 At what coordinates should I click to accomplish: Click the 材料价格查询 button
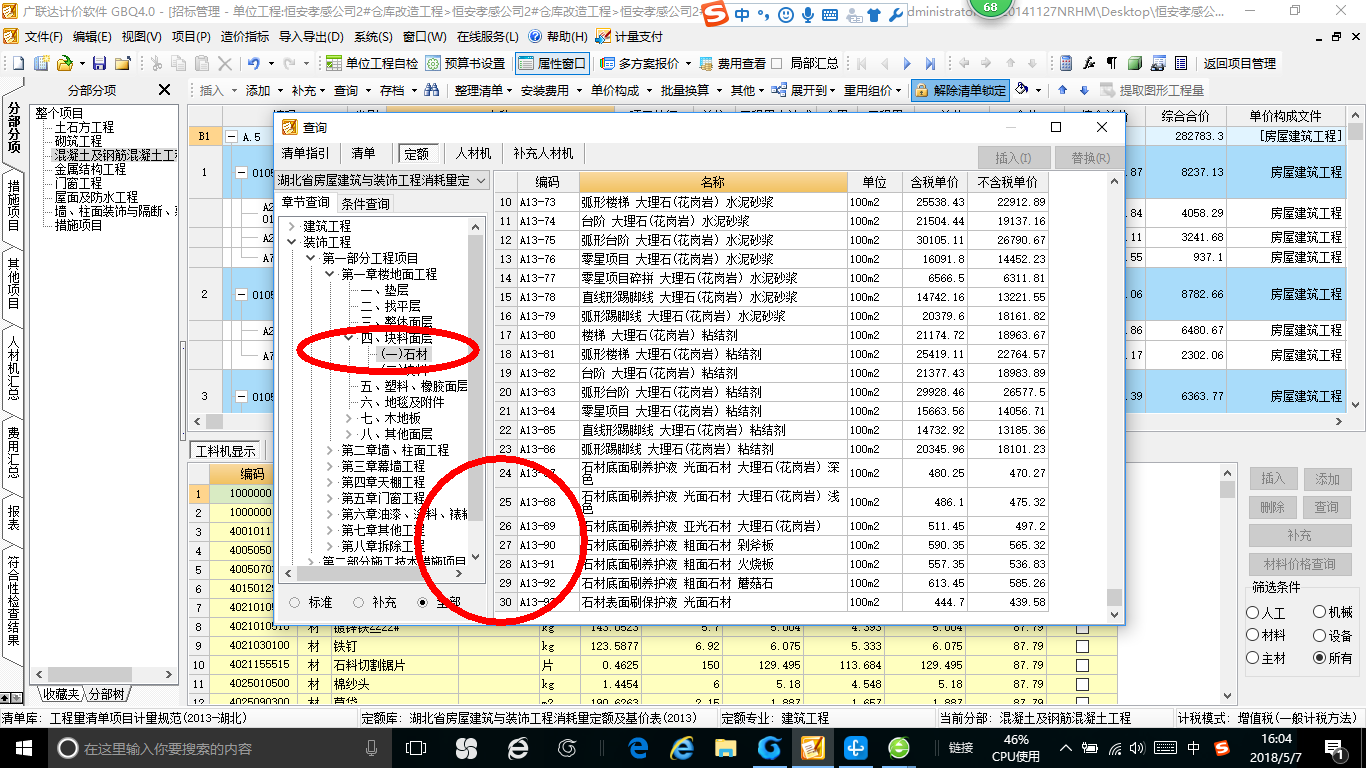(1299, 564)
